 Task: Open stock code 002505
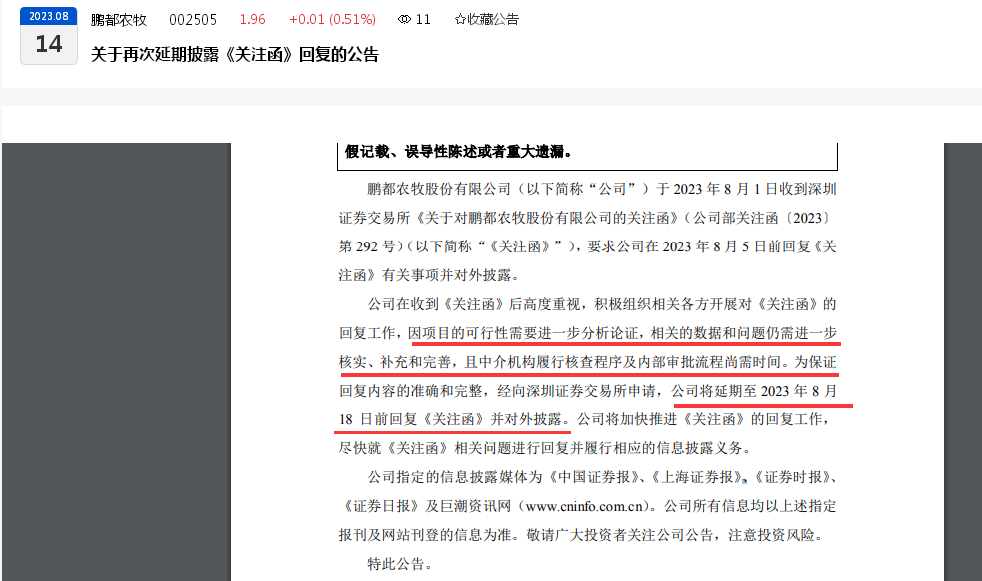[x=193, y=19]
